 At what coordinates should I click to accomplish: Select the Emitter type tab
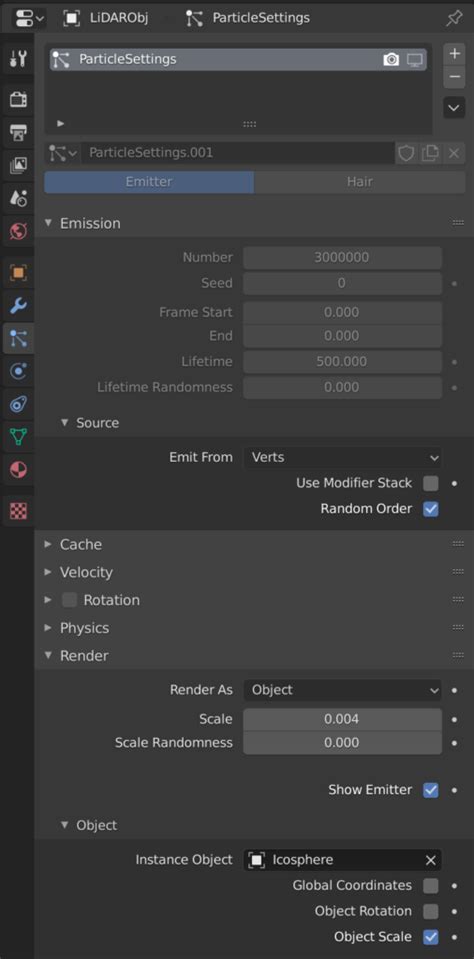point(149,182)
